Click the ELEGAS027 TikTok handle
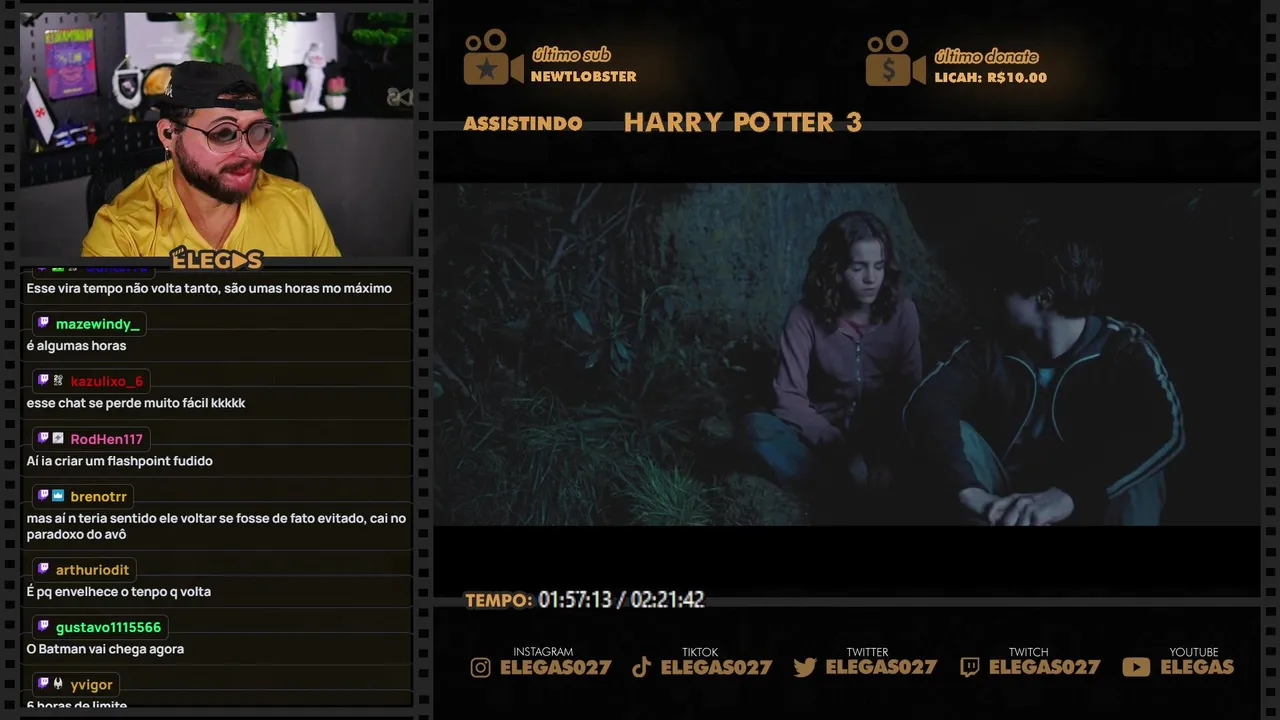The width and height of the screenshot is (1280, 720). coord(716,667)
